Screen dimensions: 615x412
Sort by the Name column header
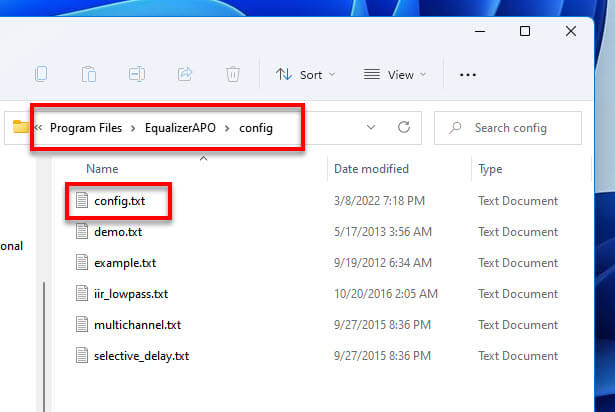pyautogui.click(x=102, y=169)
